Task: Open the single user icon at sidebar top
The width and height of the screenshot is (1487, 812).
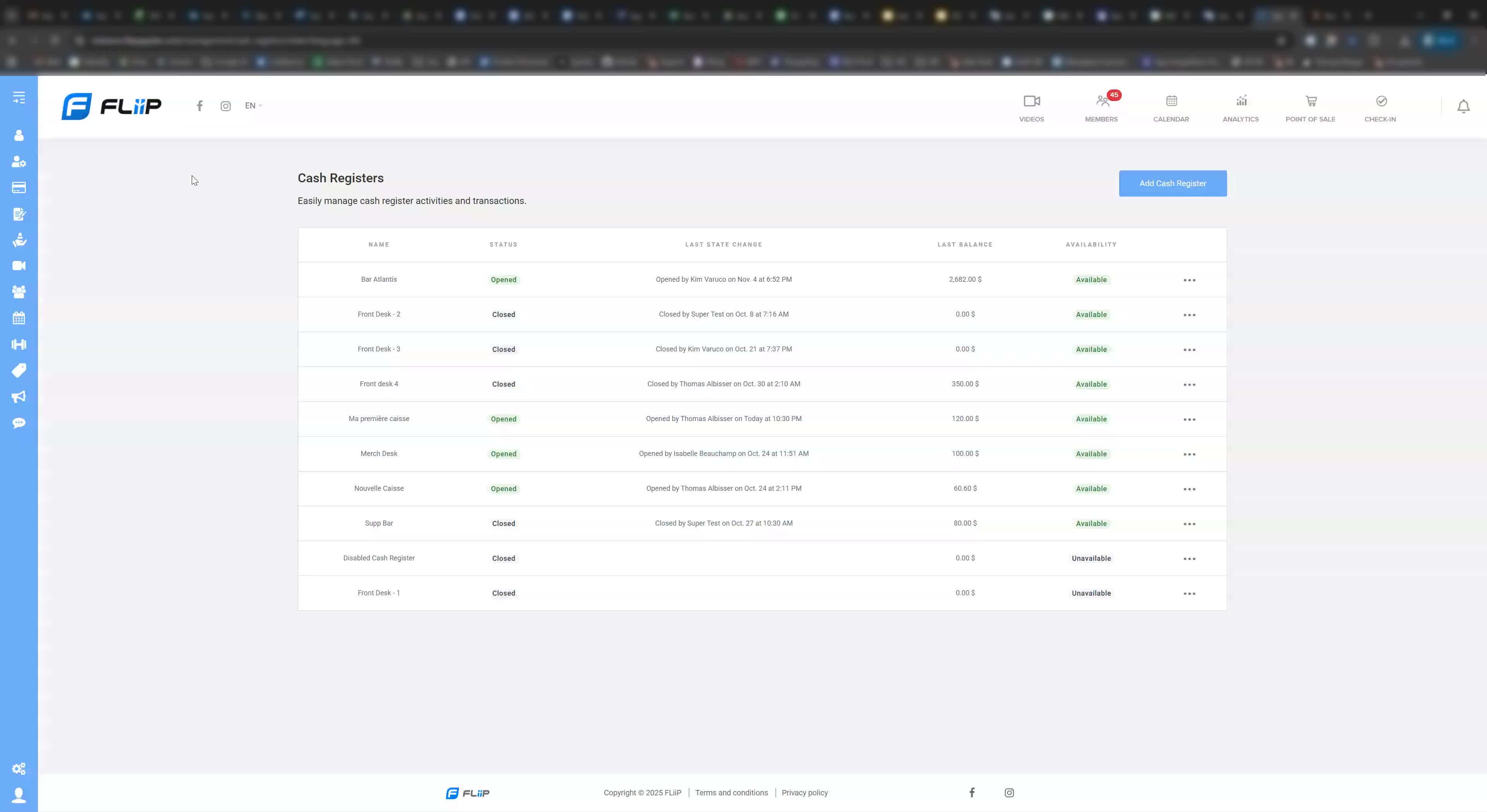Action: pos(19,135)
